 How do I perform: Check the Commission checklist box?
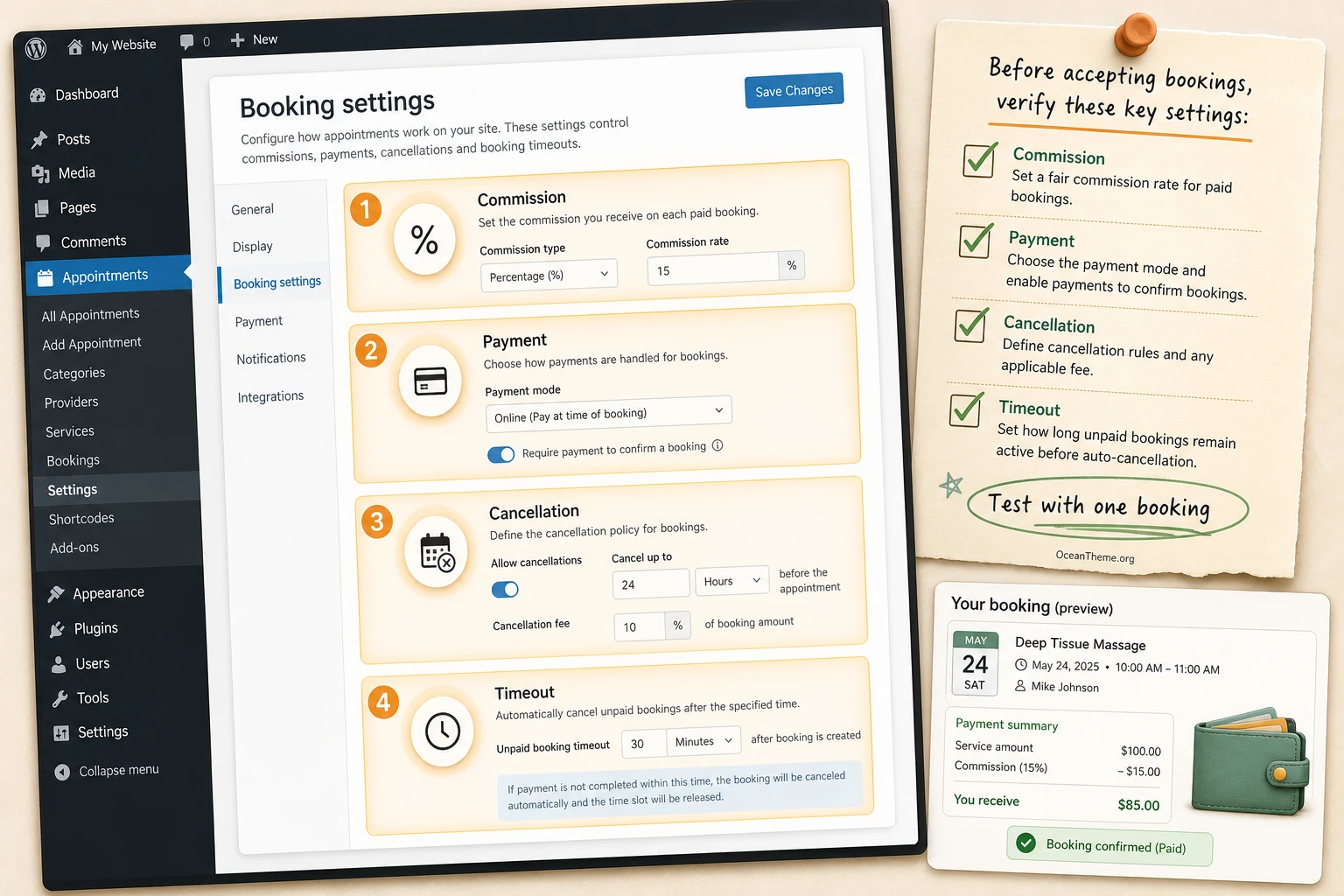pos(980,160)
